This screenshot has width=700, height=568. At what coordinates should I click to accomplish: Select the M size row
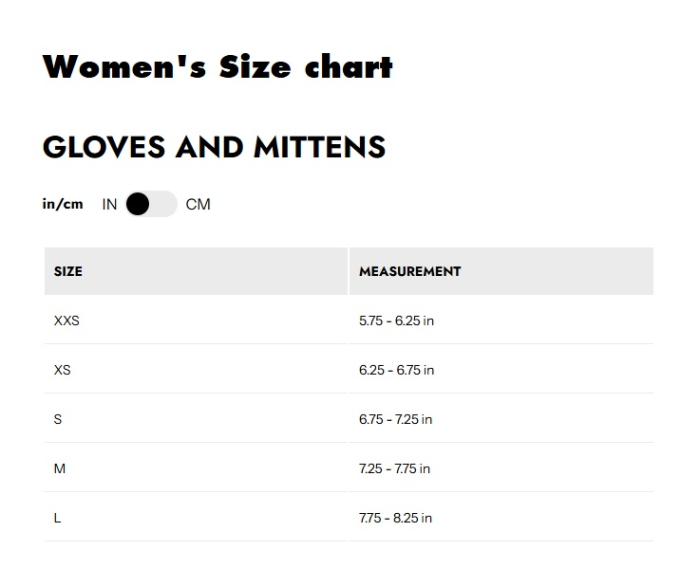[x=349, y=468]
